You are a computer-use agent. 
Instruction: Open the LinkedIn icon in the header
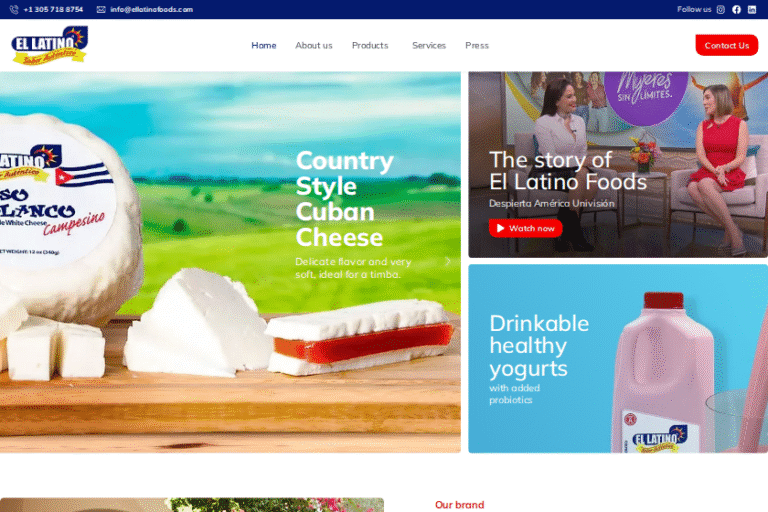(752, 9)
